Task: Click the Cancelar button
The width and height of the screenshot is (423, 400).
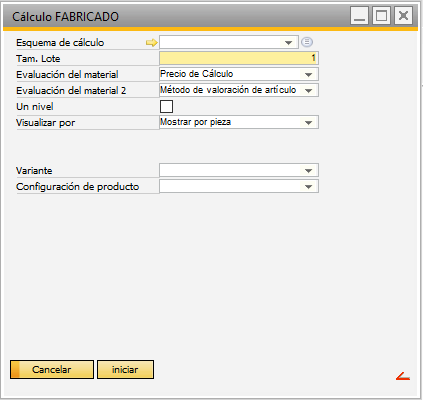Action: (x=52, y=369)
